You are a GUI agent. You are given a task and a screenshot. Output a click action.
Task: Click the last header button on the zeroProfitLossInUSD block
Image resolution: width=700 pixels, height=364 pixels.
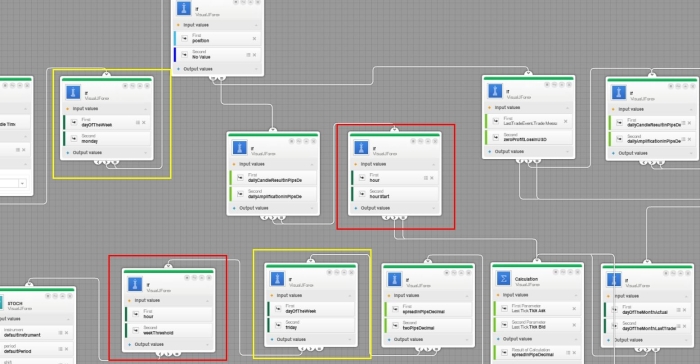[568, 85]
